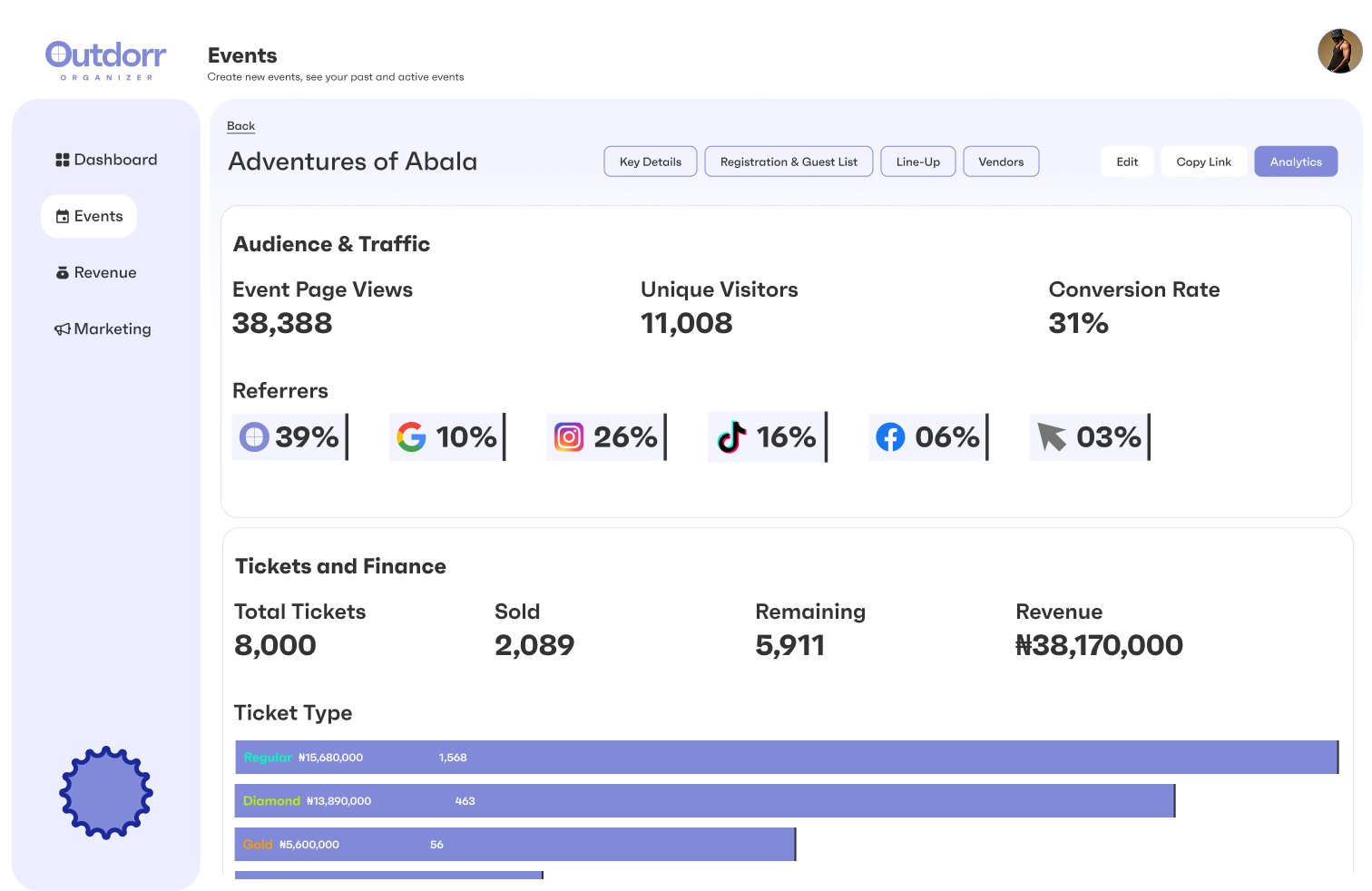Click the Instagram referrer icon
1372x891 pixels.
(569, 436)
